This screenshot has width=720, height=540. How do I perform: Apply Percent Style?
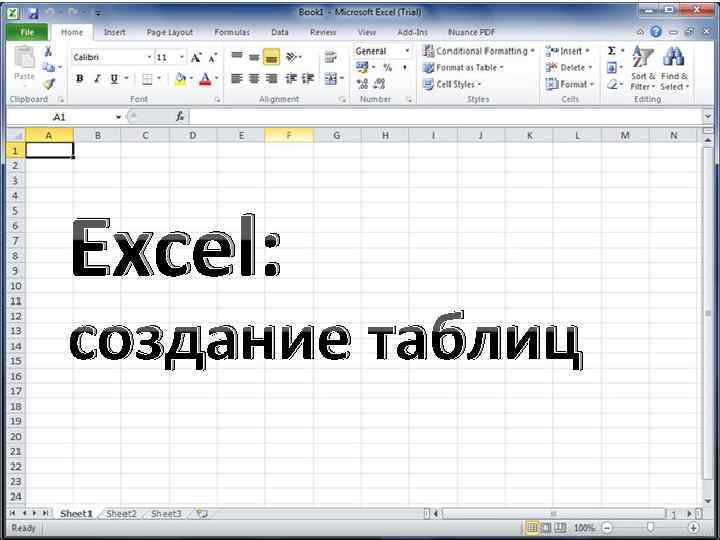click(388, 68)
